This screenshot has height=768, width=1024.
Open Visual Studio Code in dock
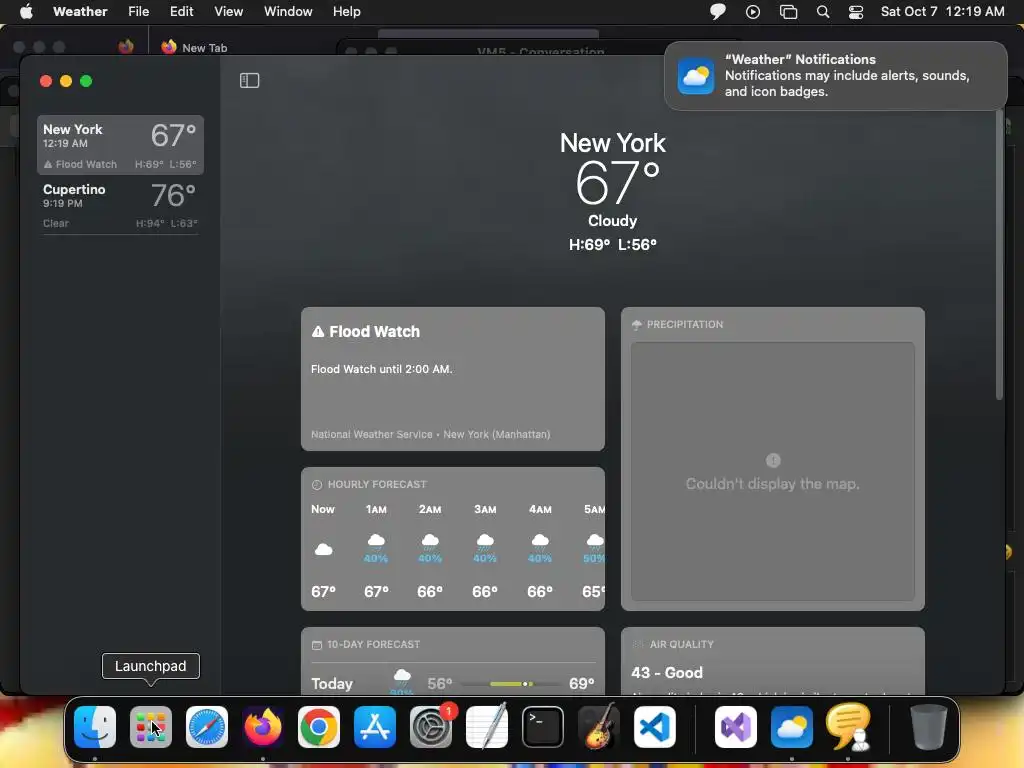pyautogui.click(x=655, y=727)
